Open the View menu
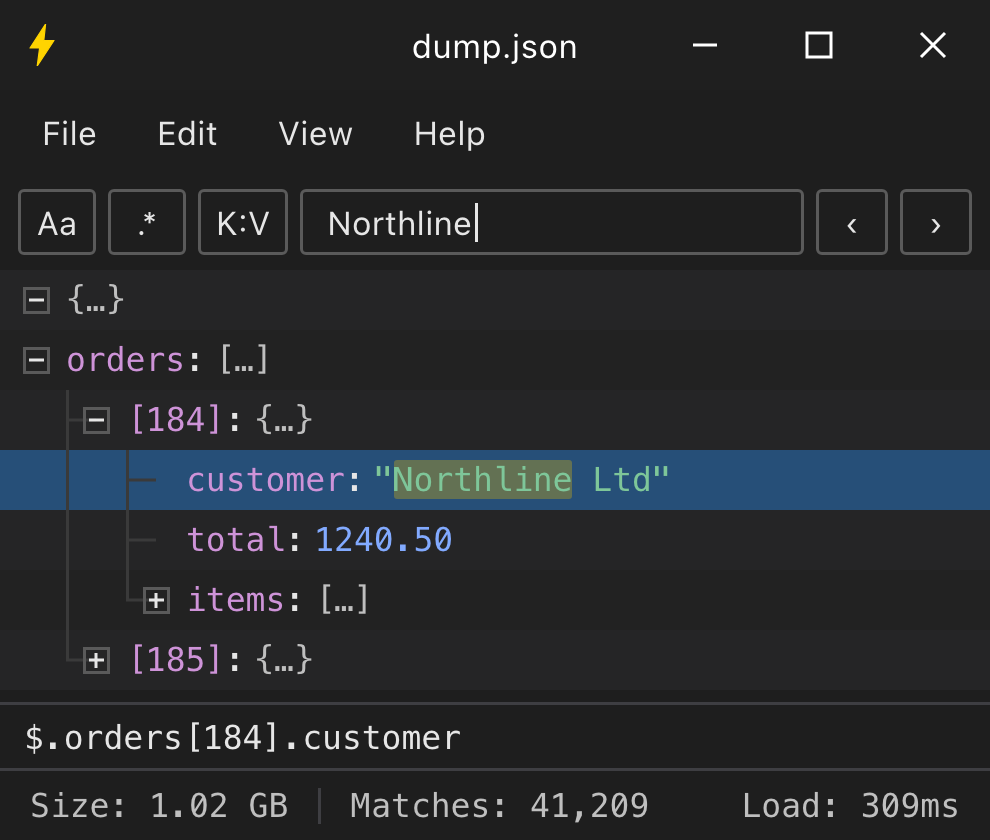Screen dimensions: 990x840 (x=316, y=134)
